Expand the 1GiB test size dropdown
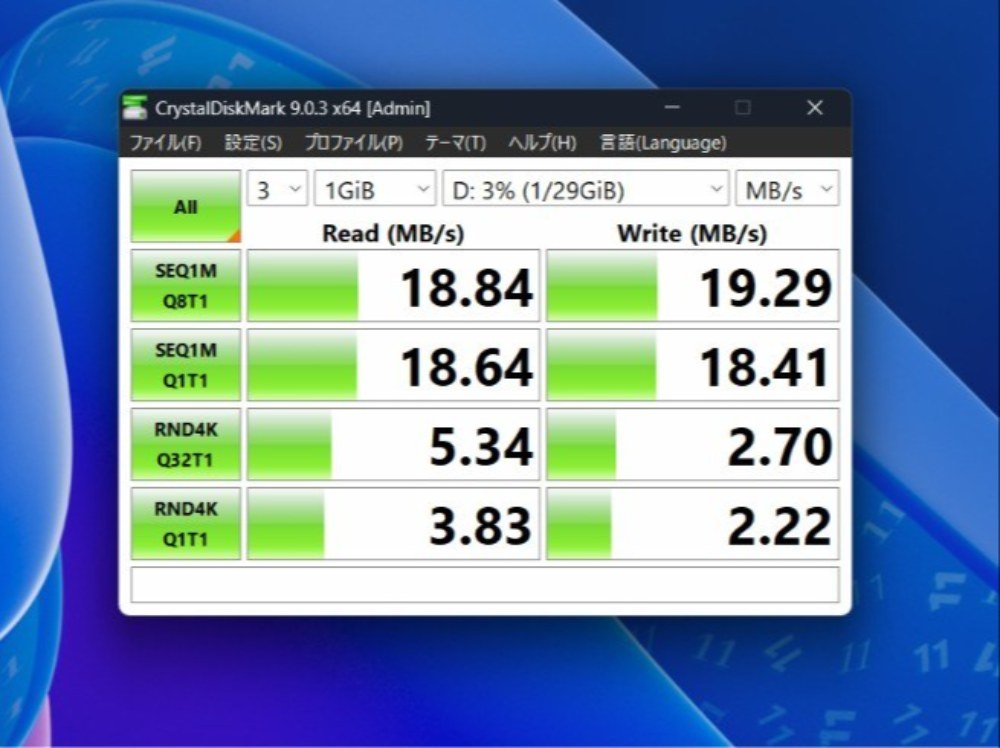1000x748 pixels. click(375, 189)
